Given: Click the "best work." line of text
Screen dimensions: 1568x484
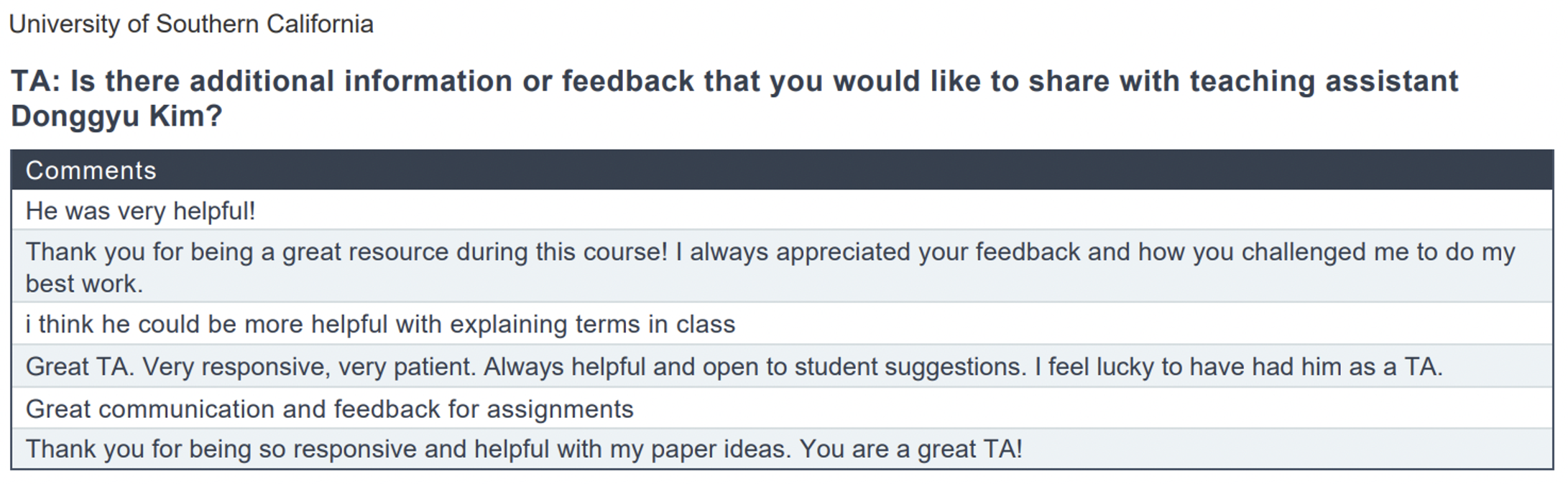Looking at the screenshot, I should pos(84,284).
